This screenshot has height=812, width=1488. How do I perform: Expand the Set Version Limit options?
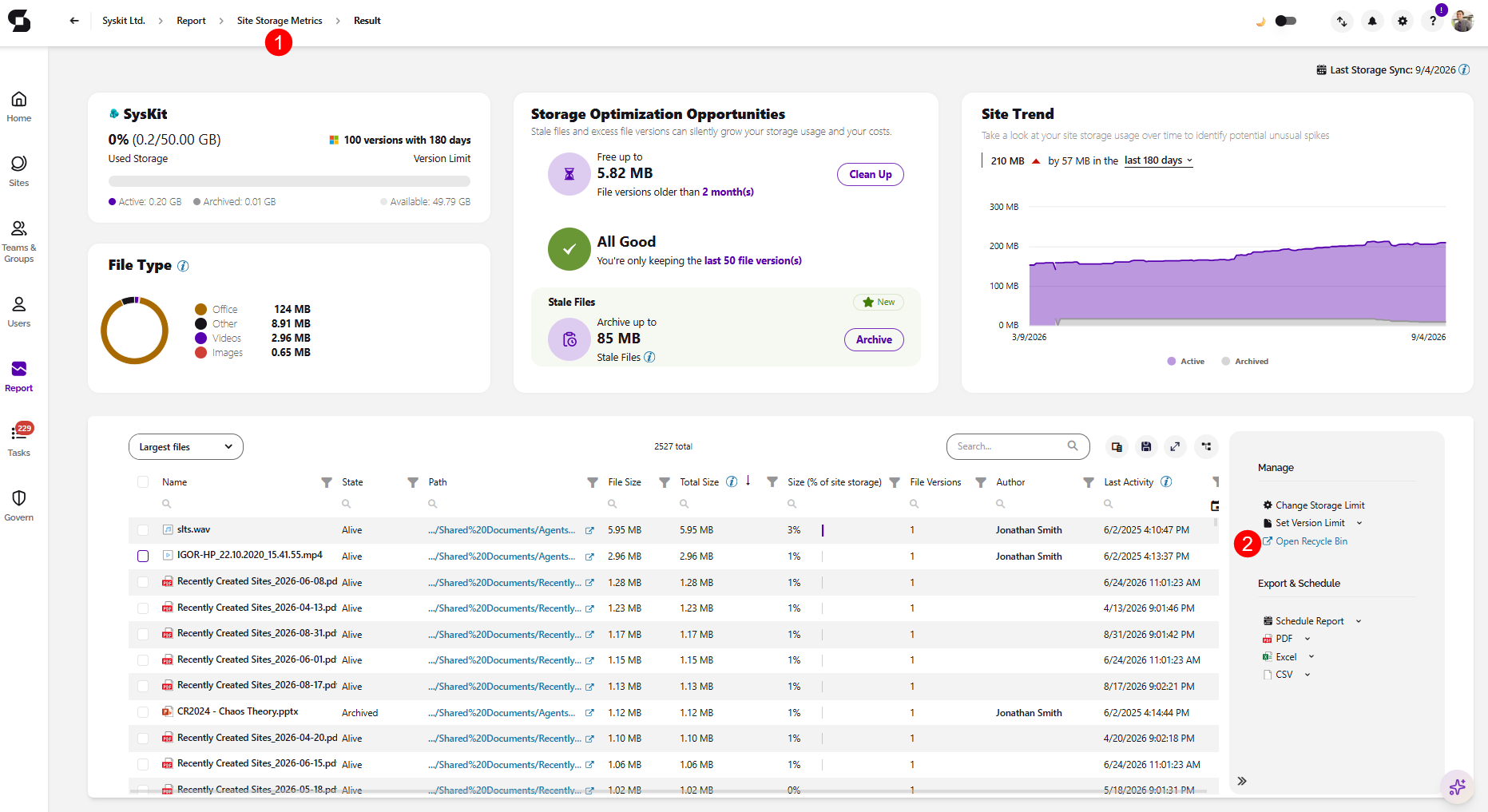pos(1359,524)
